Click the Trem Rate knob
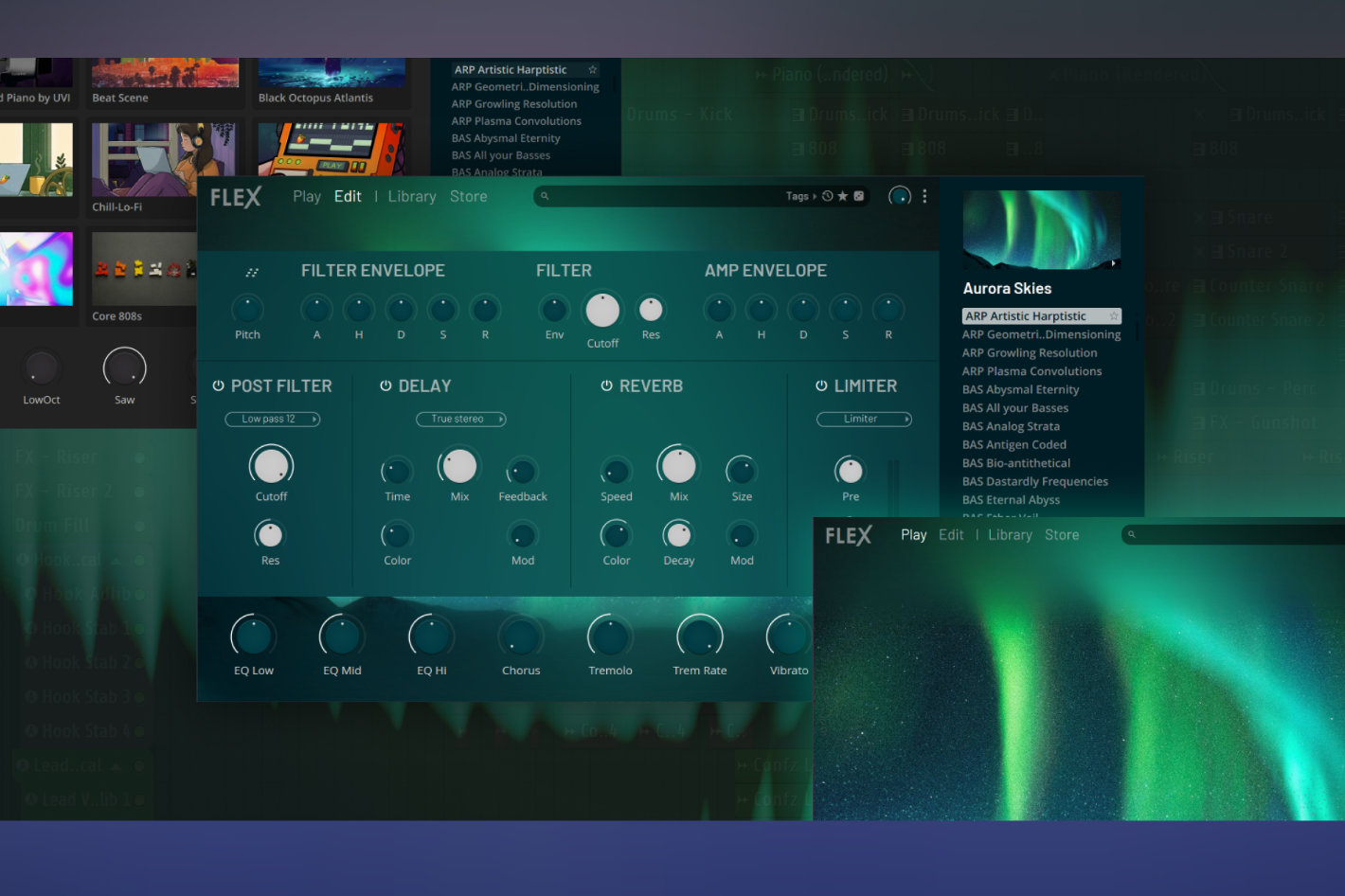Viewport: 1345px width, 896px height. click(699, 636)
